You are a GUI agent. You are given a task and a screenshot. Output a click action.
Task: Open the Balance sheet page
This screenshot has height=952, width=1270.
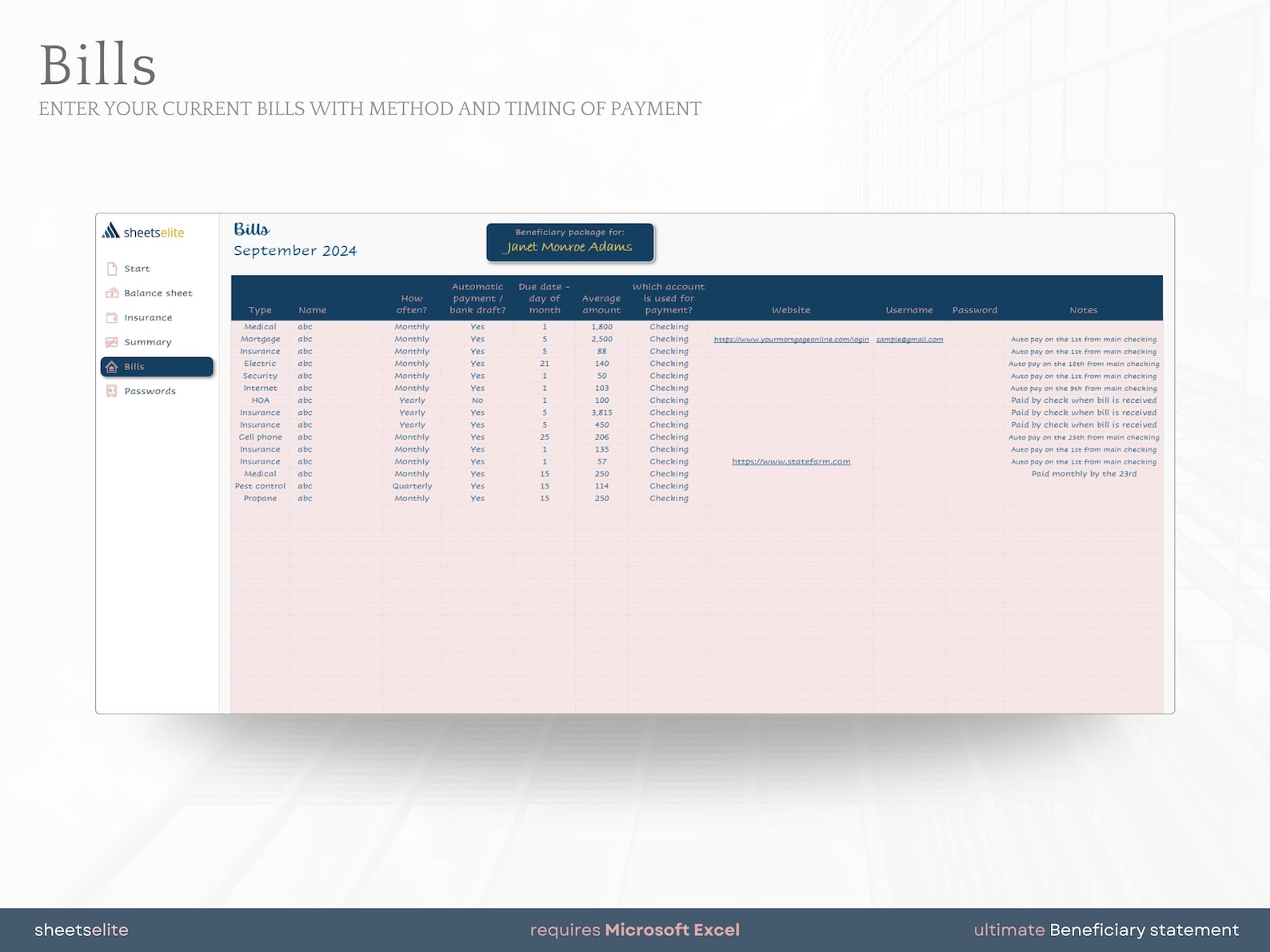158,293
